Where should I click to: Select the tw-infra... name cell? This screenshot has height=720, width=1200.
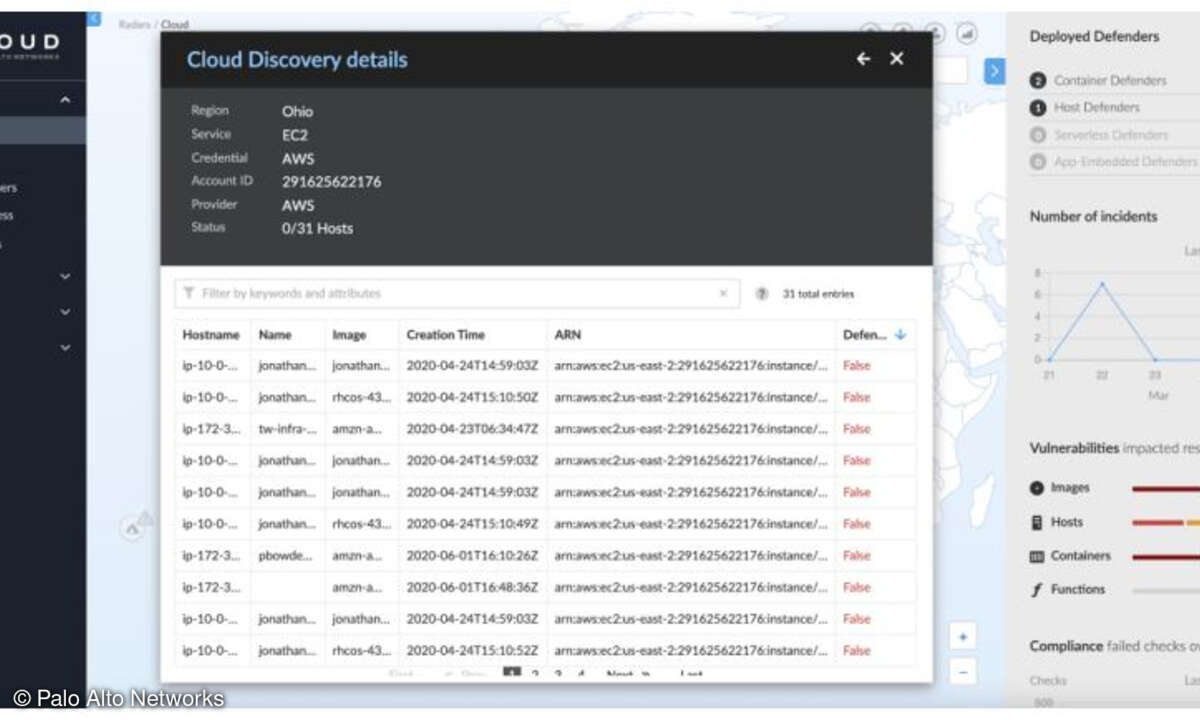click(x=287, y=428)
